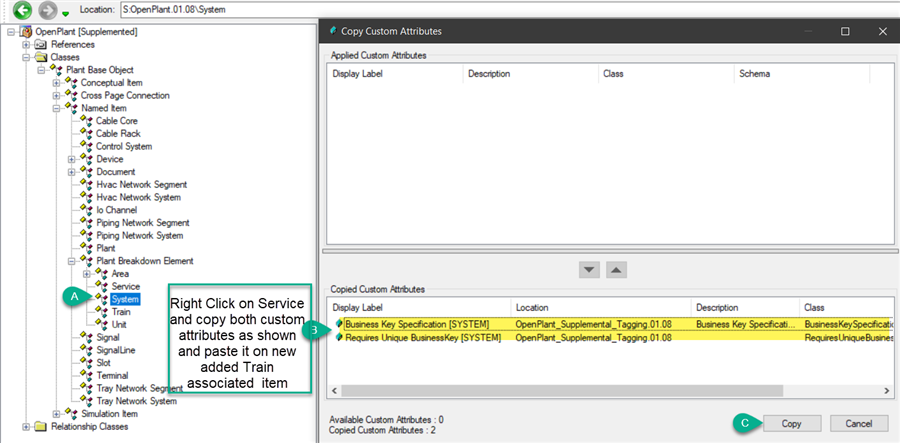Click the Applied attributes Schema column header
Viewport: 900px width, 443px height.
pyautogui.click(x=802, y=74)
